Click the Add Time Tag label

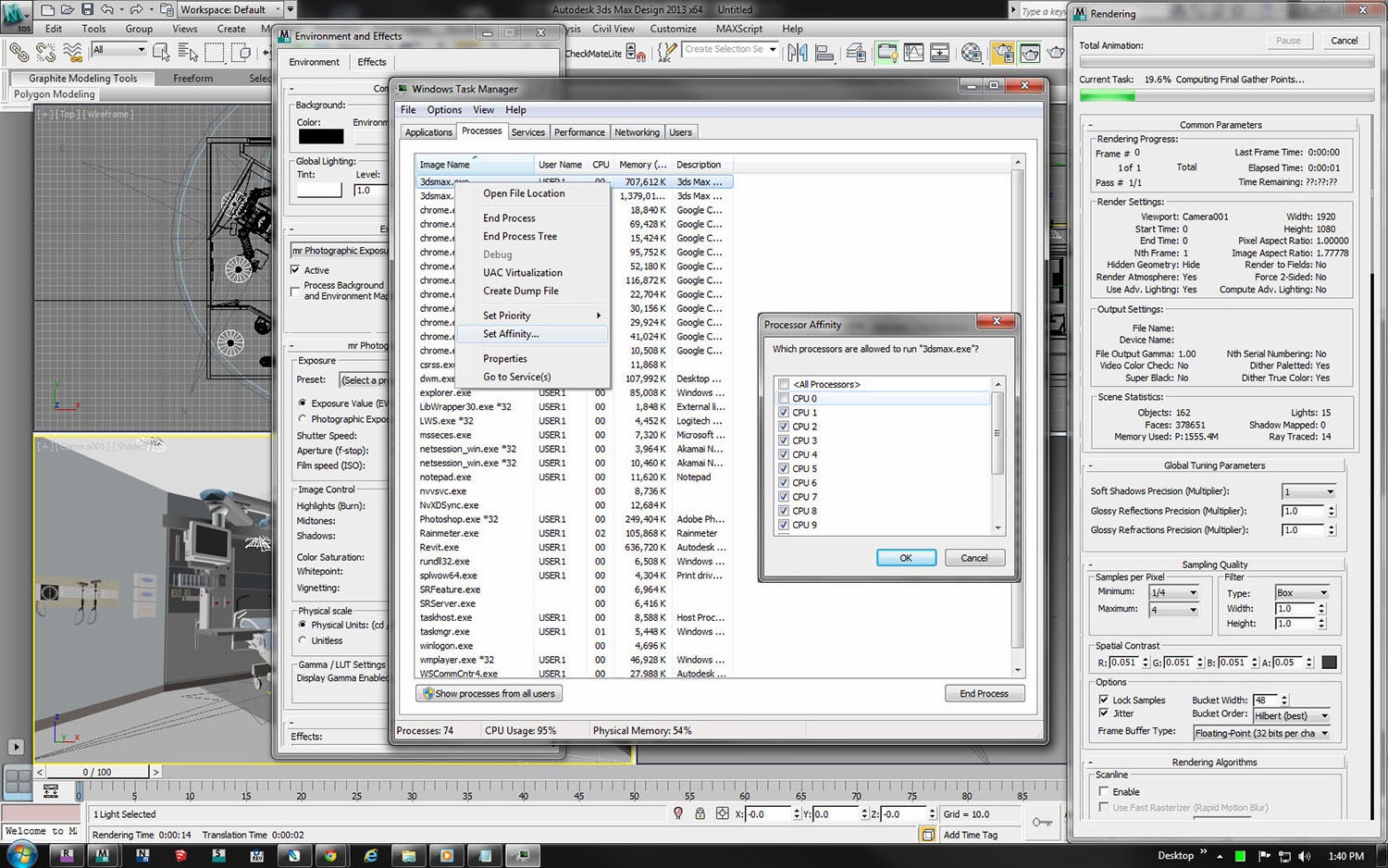coord(970,835)
